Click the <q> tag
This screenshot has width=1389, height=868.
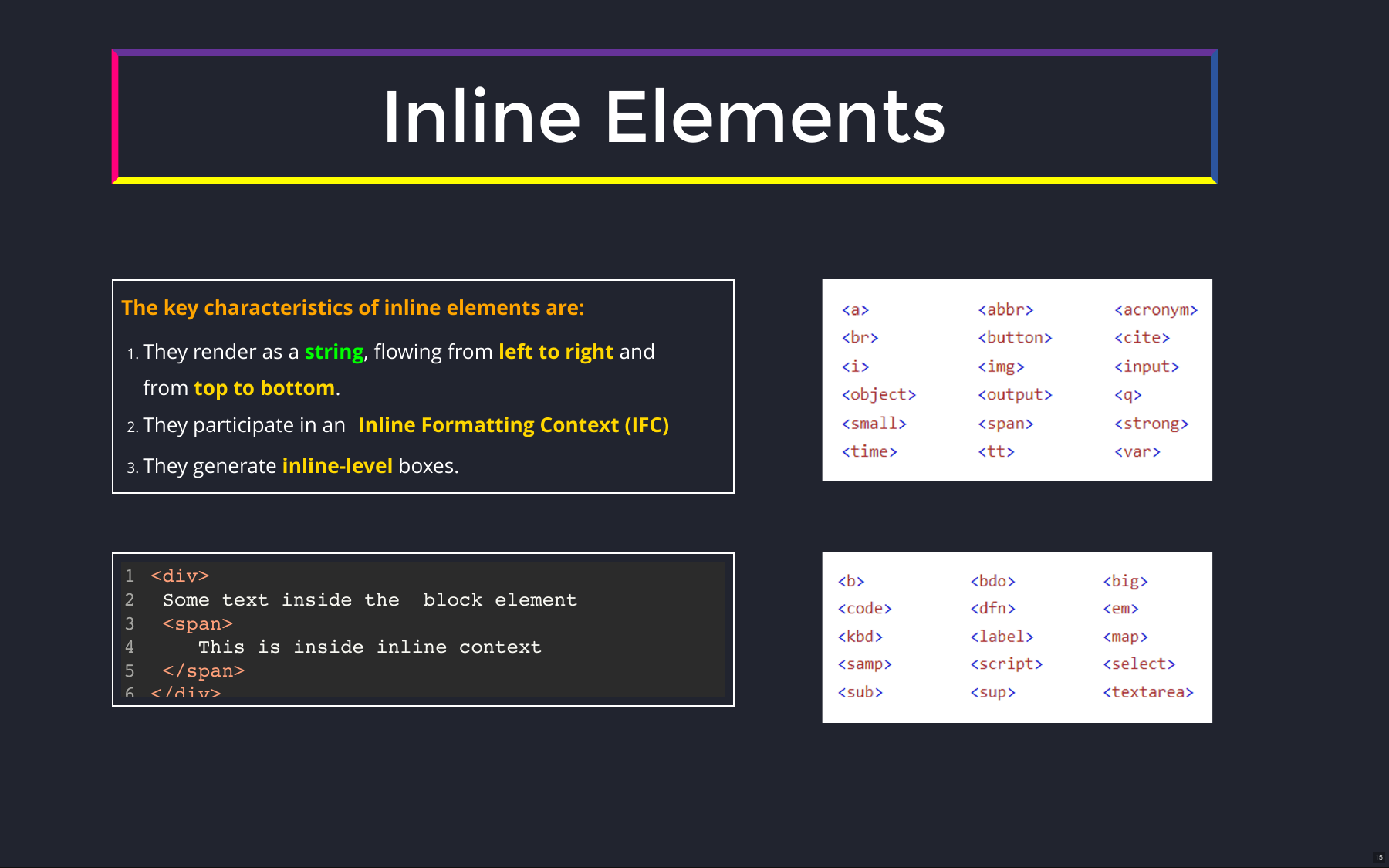[x=1127, y=394]
